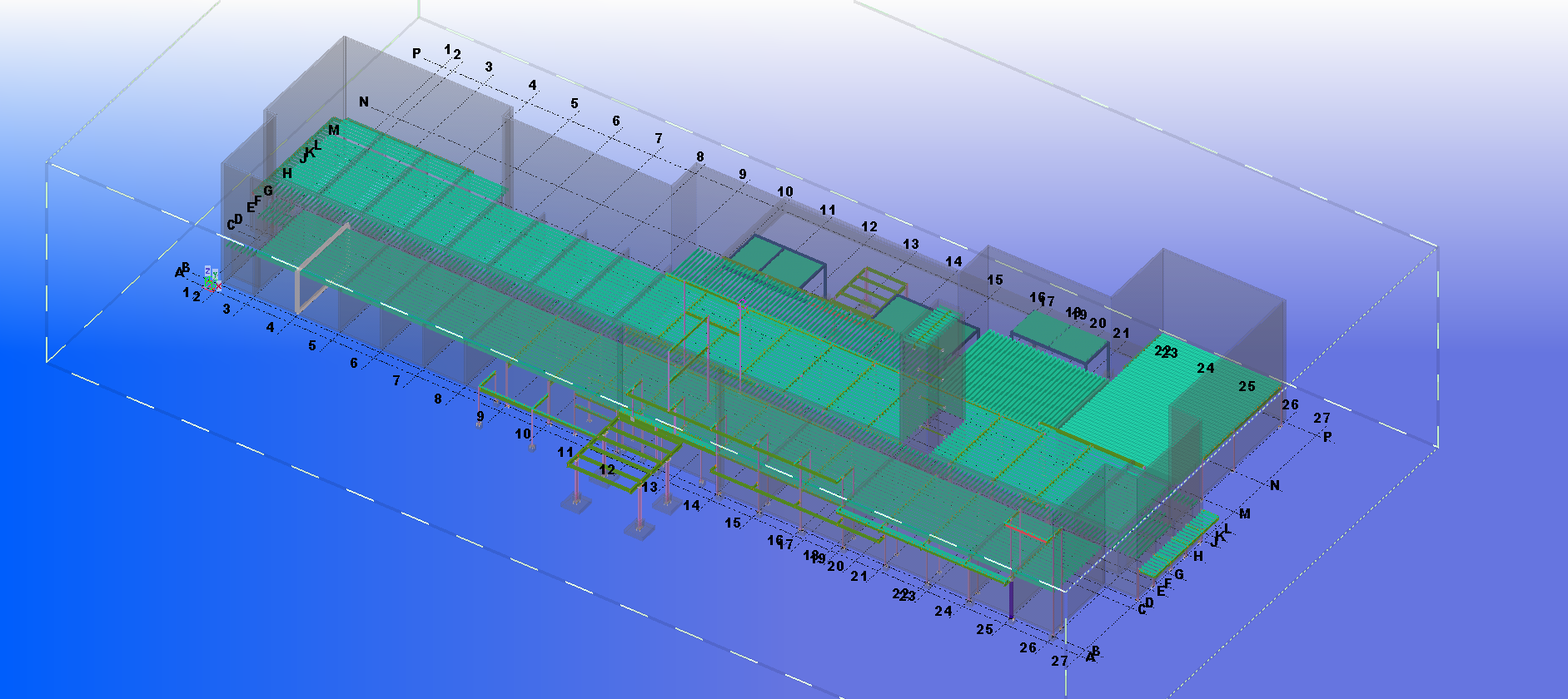Select grid label 8 along the front edge
The image size is (1568, 699).
438,399
